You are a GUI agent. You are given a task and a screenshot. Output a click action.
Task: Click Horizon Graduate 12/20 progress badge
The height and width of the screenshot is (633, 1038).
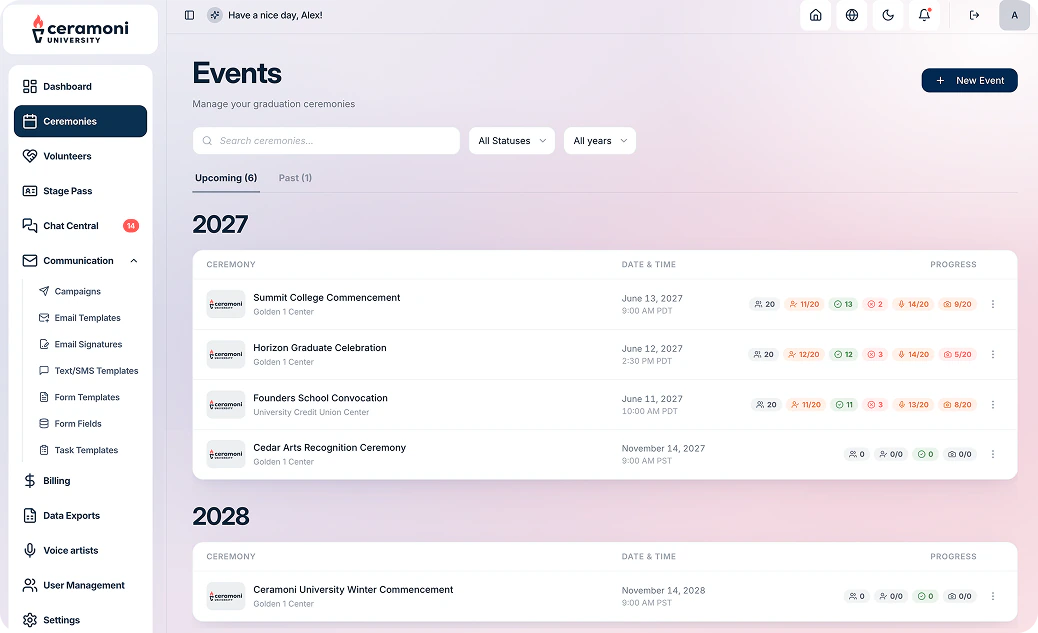[804, 354]
